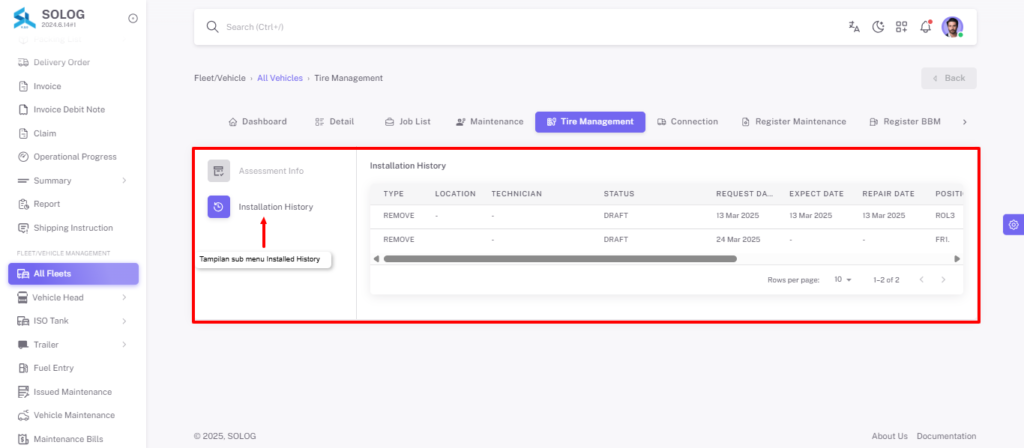Screen dimensions: 1024x448
Task: Open the user profile avatar
Action: pyautogui.click(x=952, y=27)
